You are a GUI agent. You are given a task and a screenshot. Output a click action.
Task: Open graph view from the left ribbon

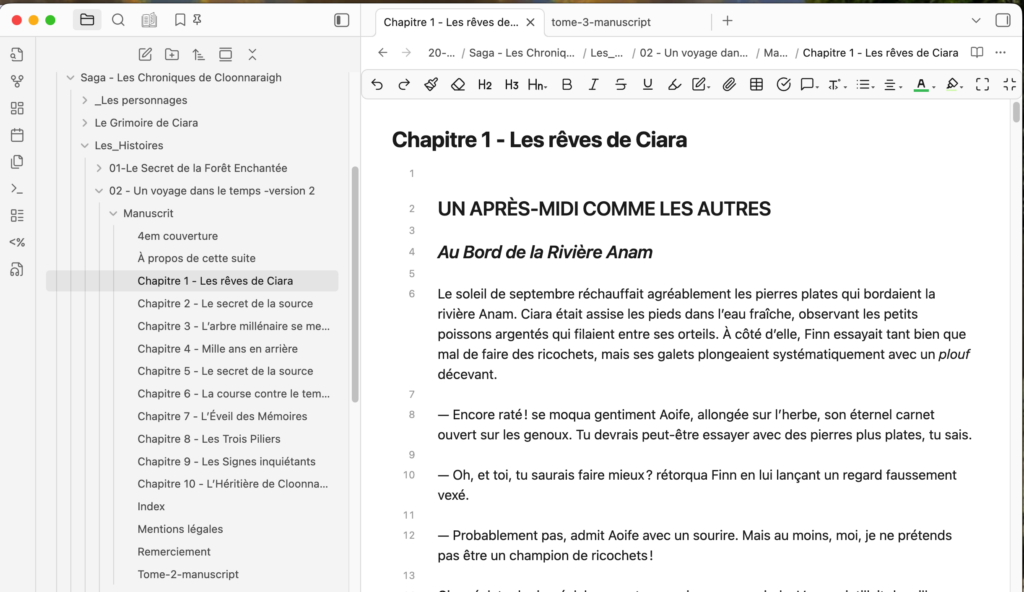click(x=17, y=81)
